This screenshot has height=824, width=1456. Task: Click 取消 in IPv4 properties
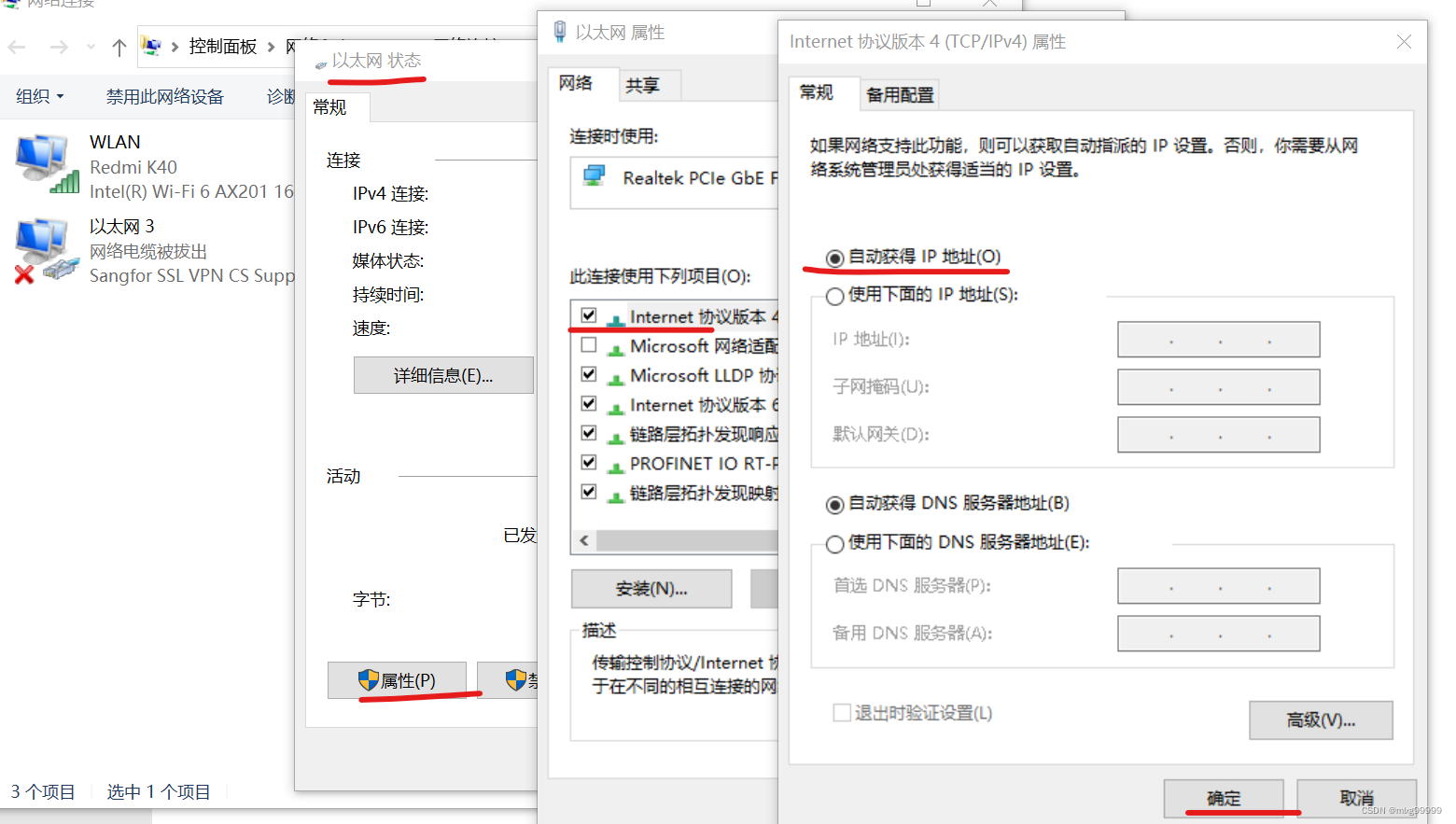[1356, 799]
